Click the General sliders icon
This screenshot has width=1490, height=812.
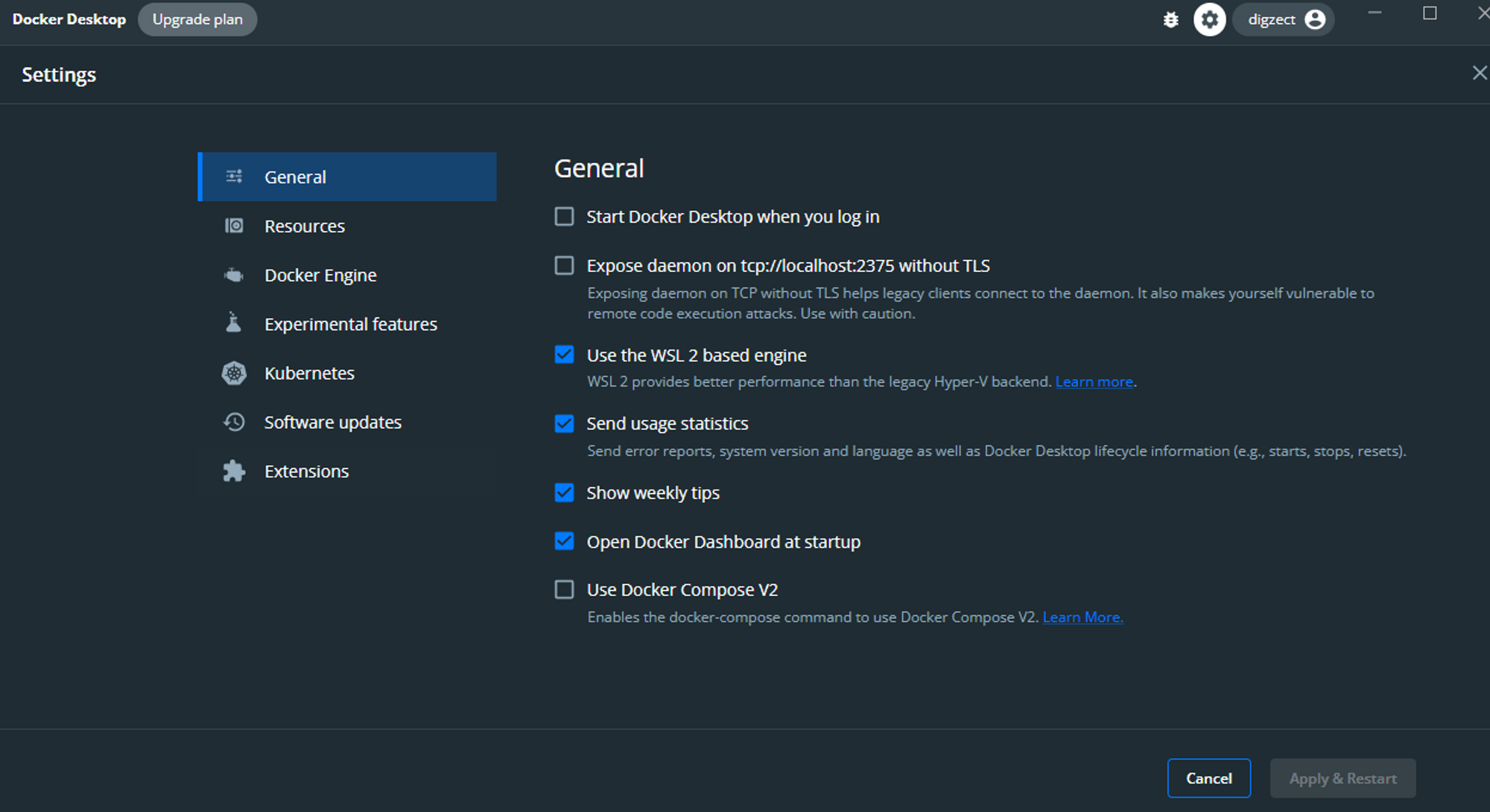pos(234,177)
